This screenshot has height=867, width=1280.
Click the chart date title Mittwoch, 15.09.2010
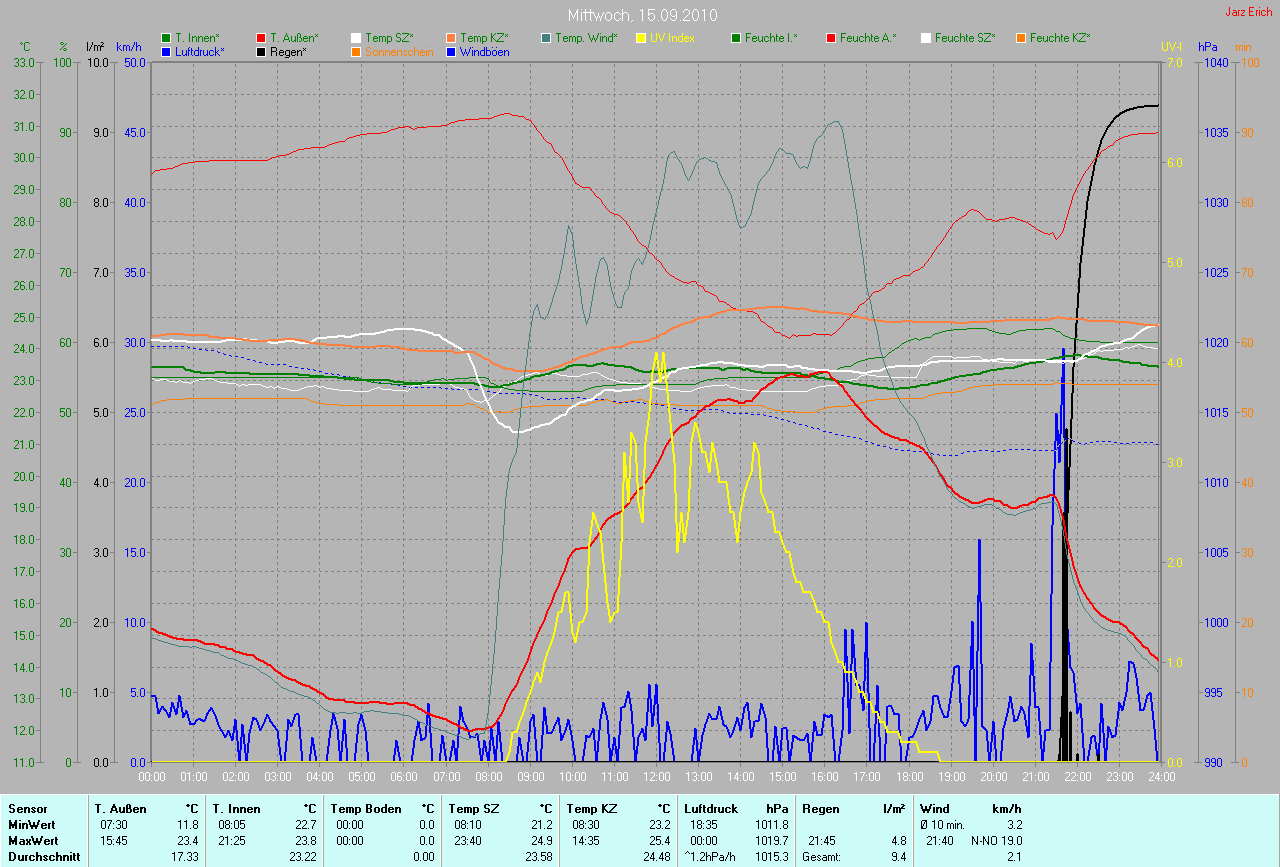639,16
